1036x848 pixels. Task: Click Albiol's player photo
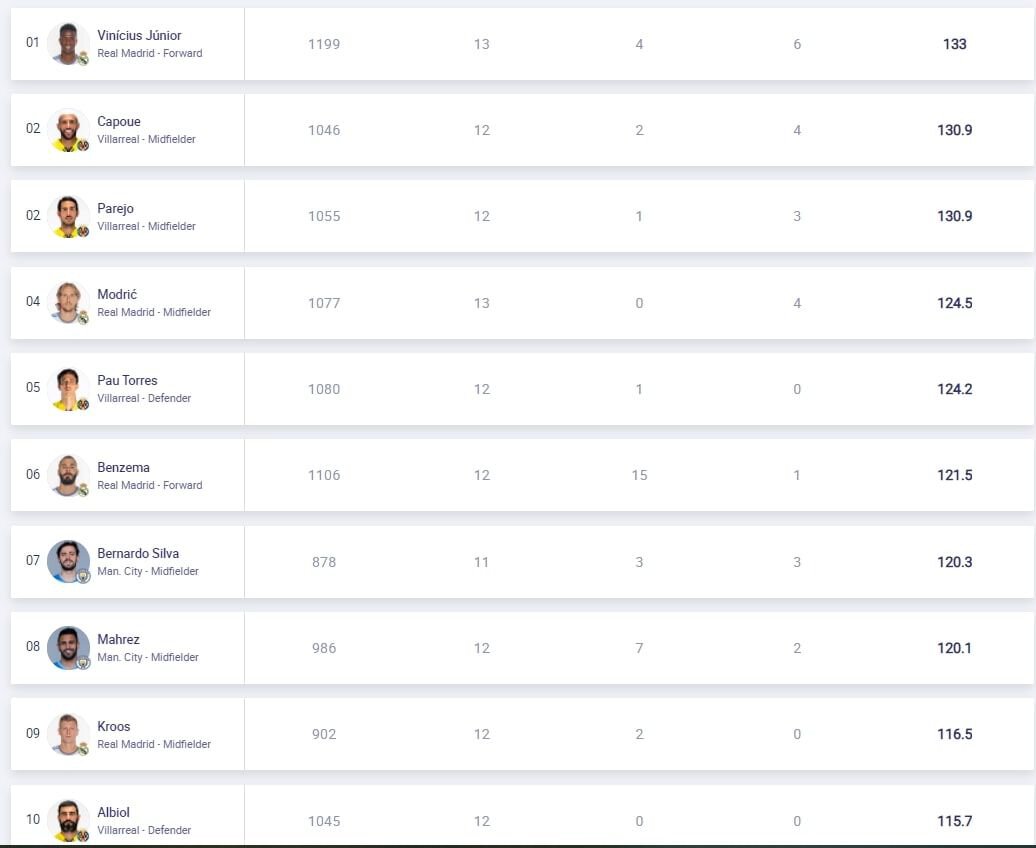[x=68, y=820]
